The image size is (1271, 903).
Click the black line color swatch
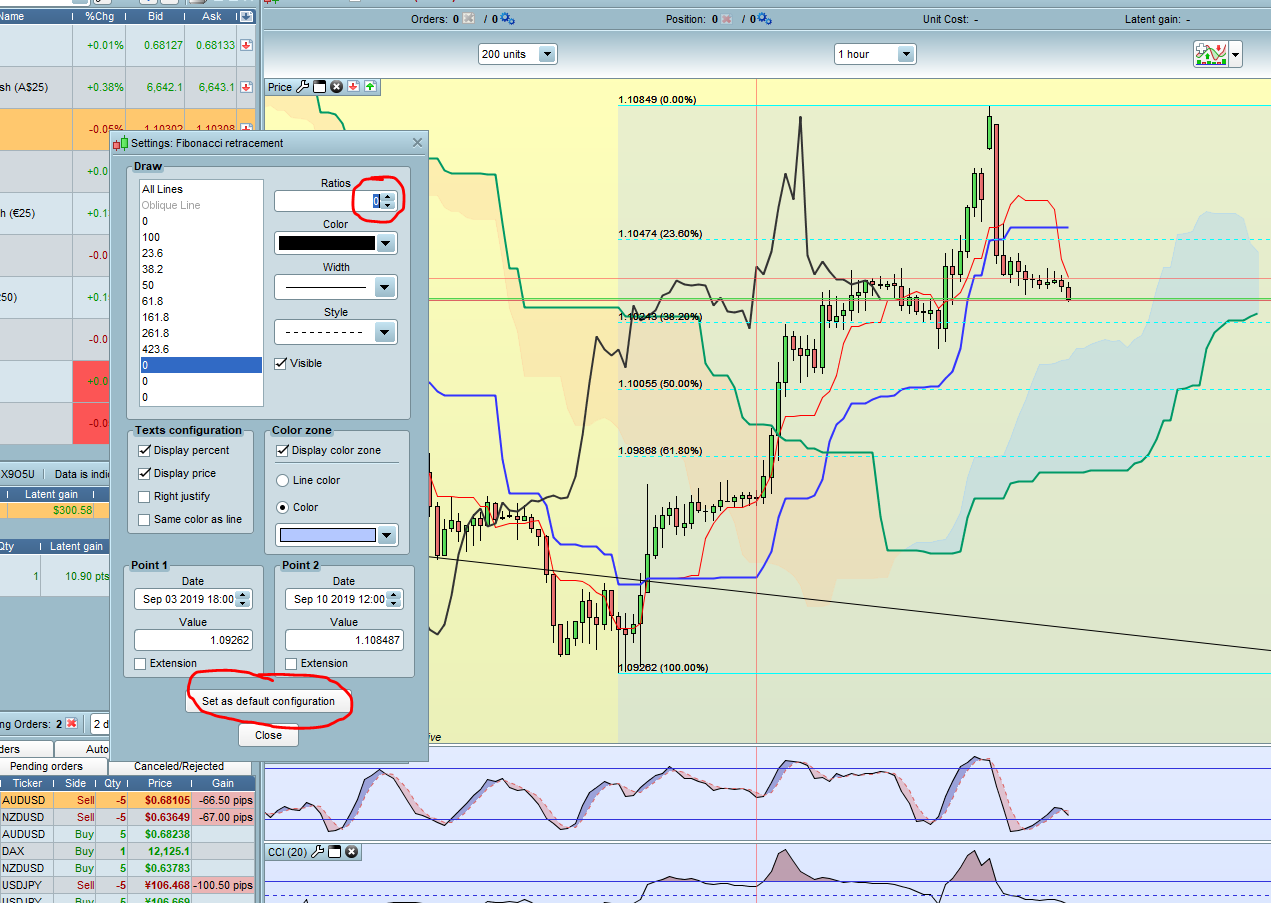pos(326,243)
